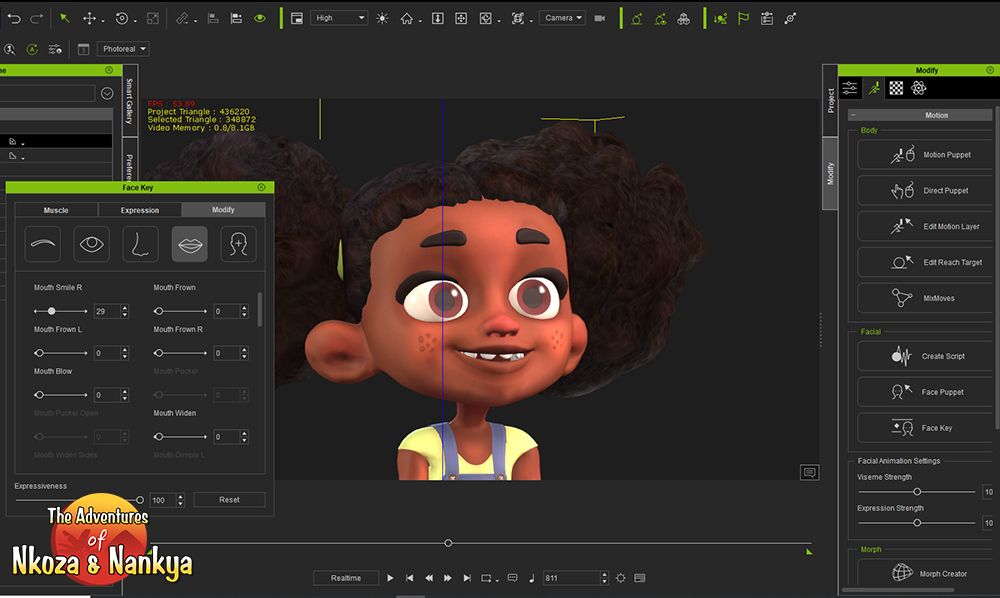
Task: Toggle the green eye visibility icon
Action: [260, 18]
